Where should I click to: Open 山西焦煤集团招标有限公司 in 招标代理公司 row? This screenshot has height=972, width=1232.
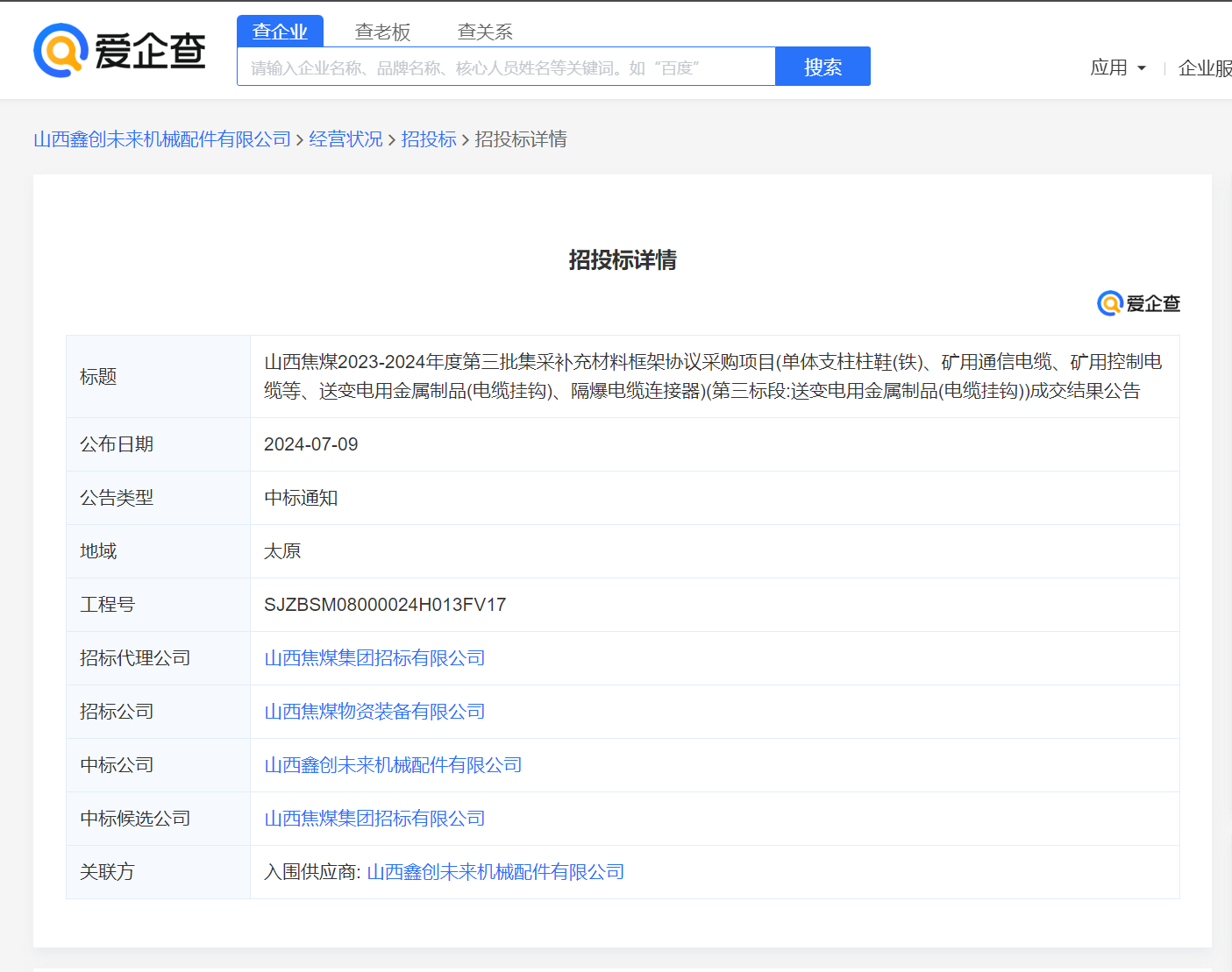374,658
